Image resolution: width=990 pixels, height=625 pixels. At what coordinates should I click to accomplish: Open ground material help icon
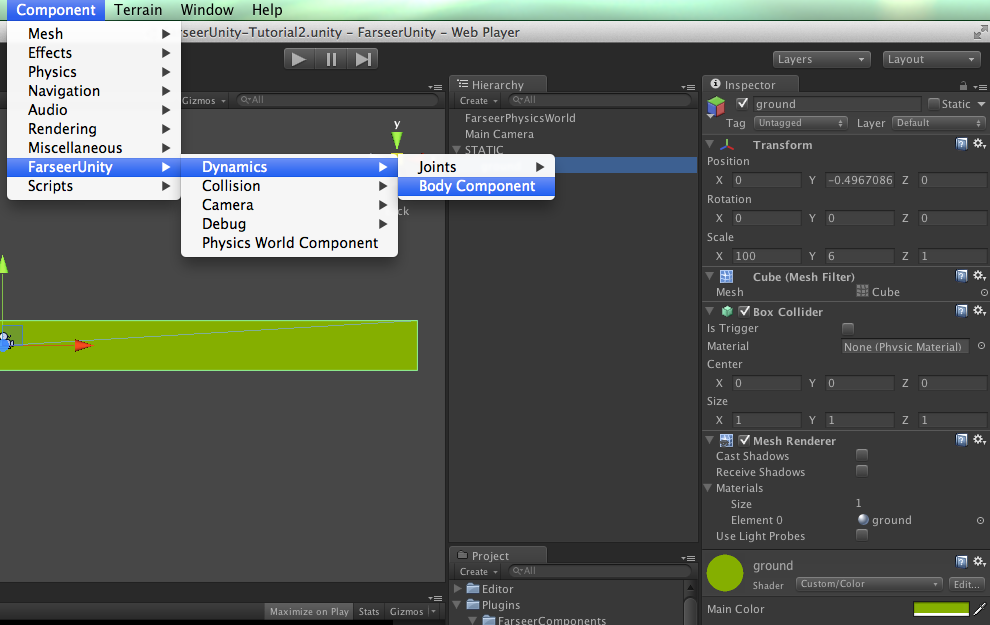961,562
